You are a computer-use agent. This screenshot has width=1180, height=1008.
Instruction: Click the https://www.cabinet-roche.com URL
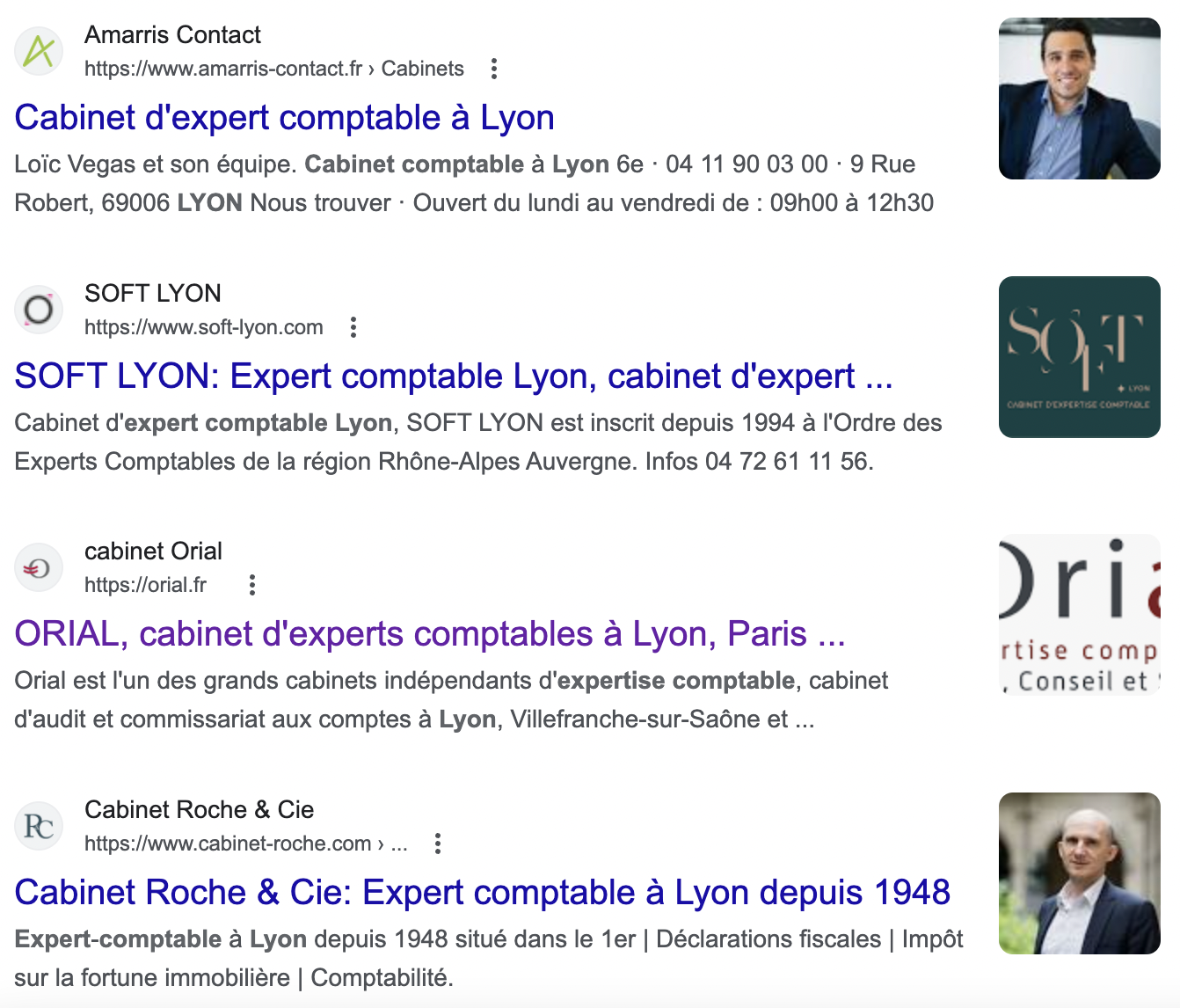point(246,844)
